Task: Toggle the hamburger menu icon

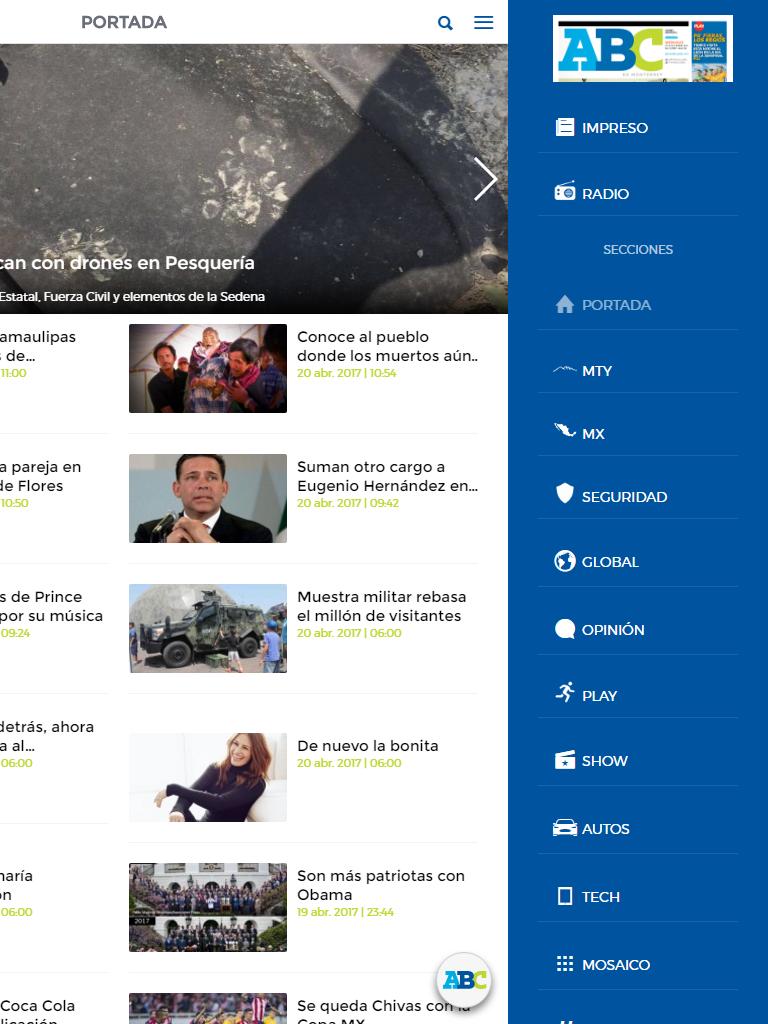Action: (483, 22)
